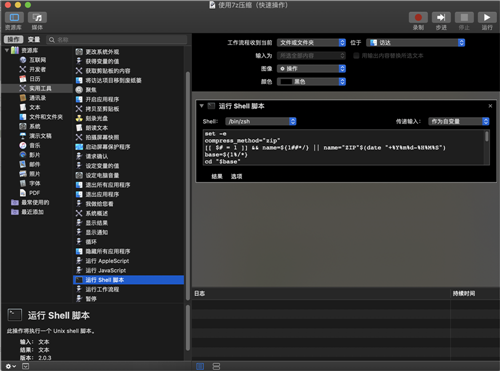The width and height of the screenshot is (500, 371).
Task: Select the 请求确认 action
Action: (x=92, y=156)
